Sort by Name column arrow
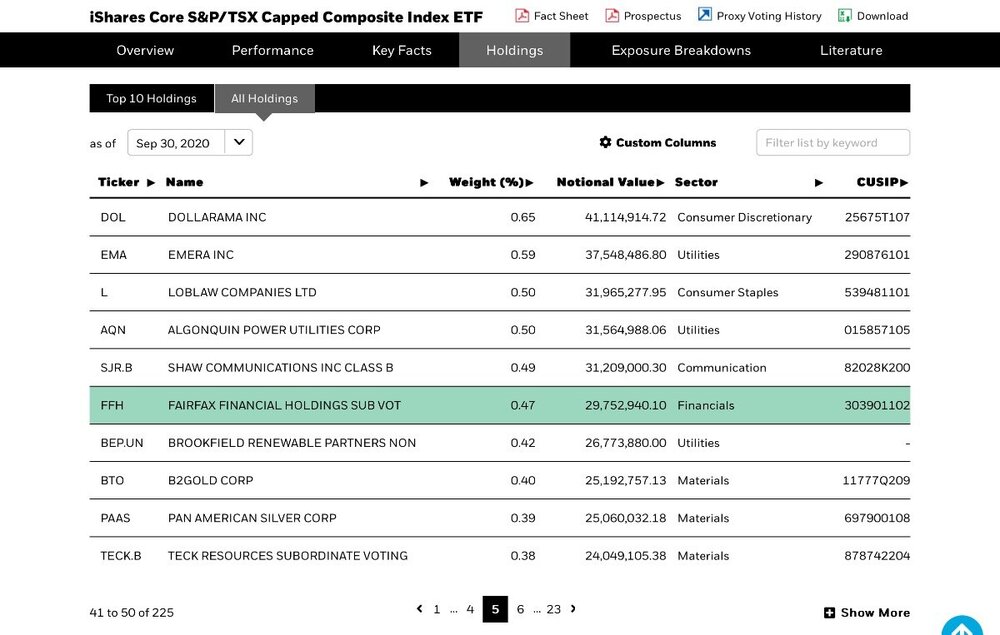The image size is (1000, 635). 424,183
